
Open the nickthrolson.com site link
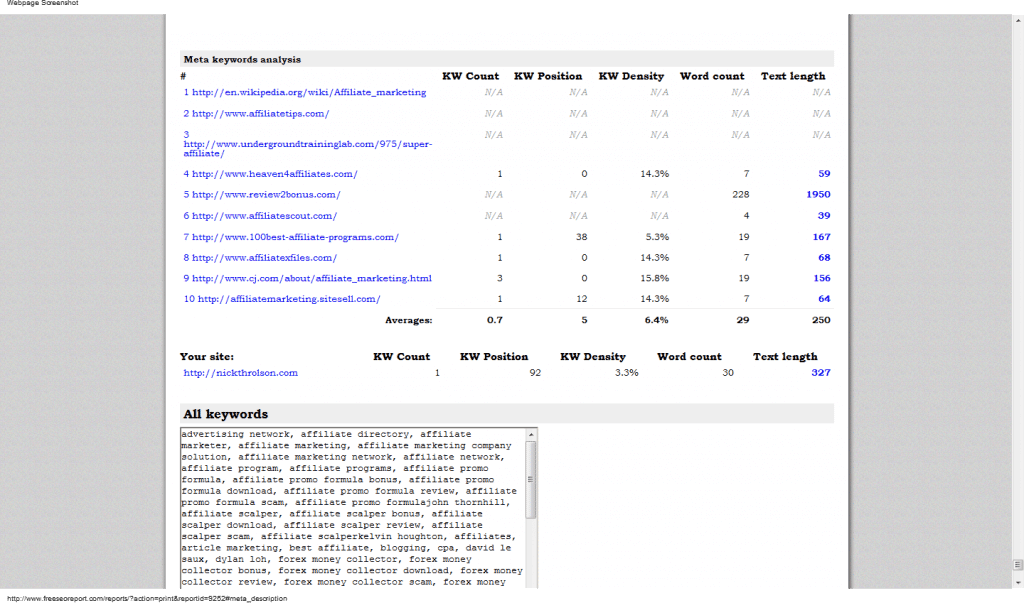tap(240, 373)
